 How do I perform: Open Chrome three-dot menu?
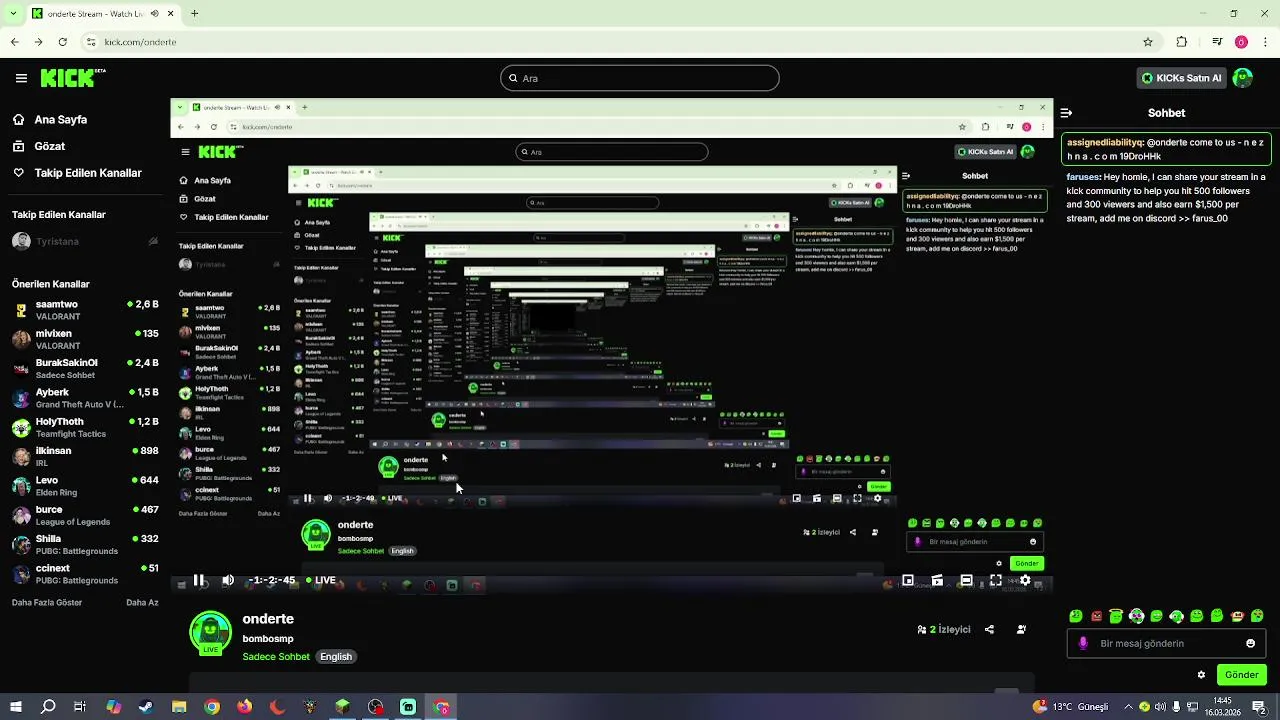tap(1264, 42)
